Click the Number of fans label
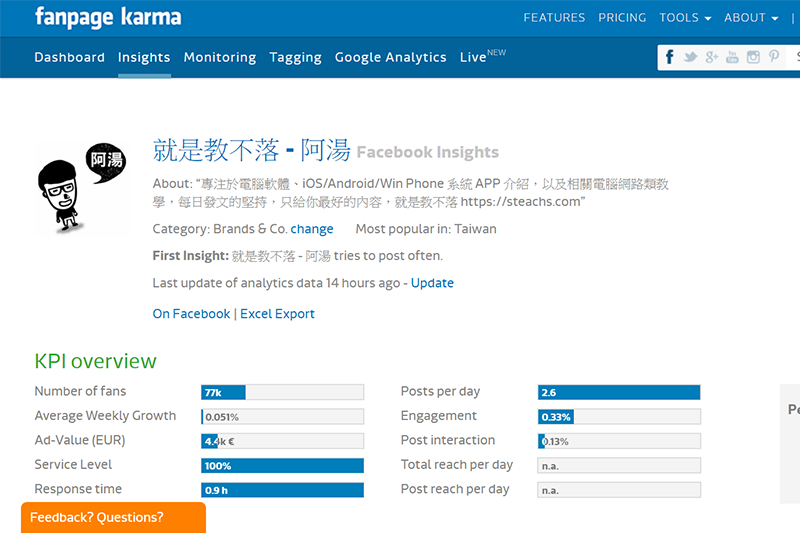The image size is (800, 533). 80,391
